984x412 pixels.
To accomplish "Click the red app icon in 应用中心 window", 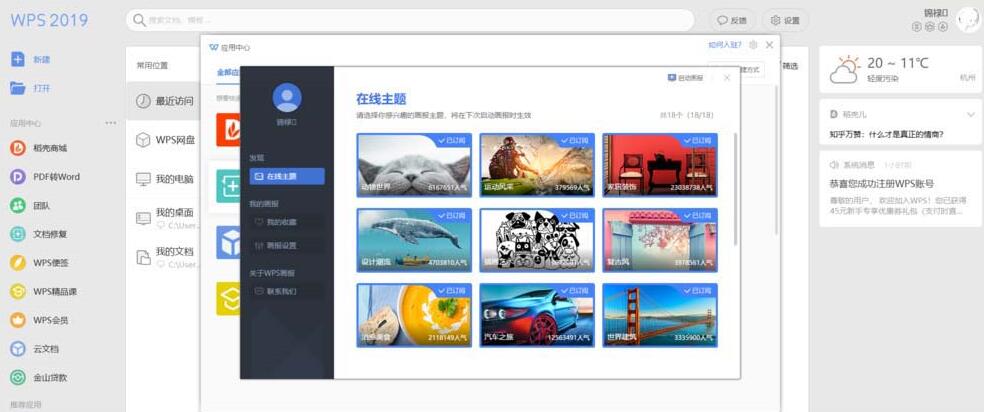I will tap(228, 130).
